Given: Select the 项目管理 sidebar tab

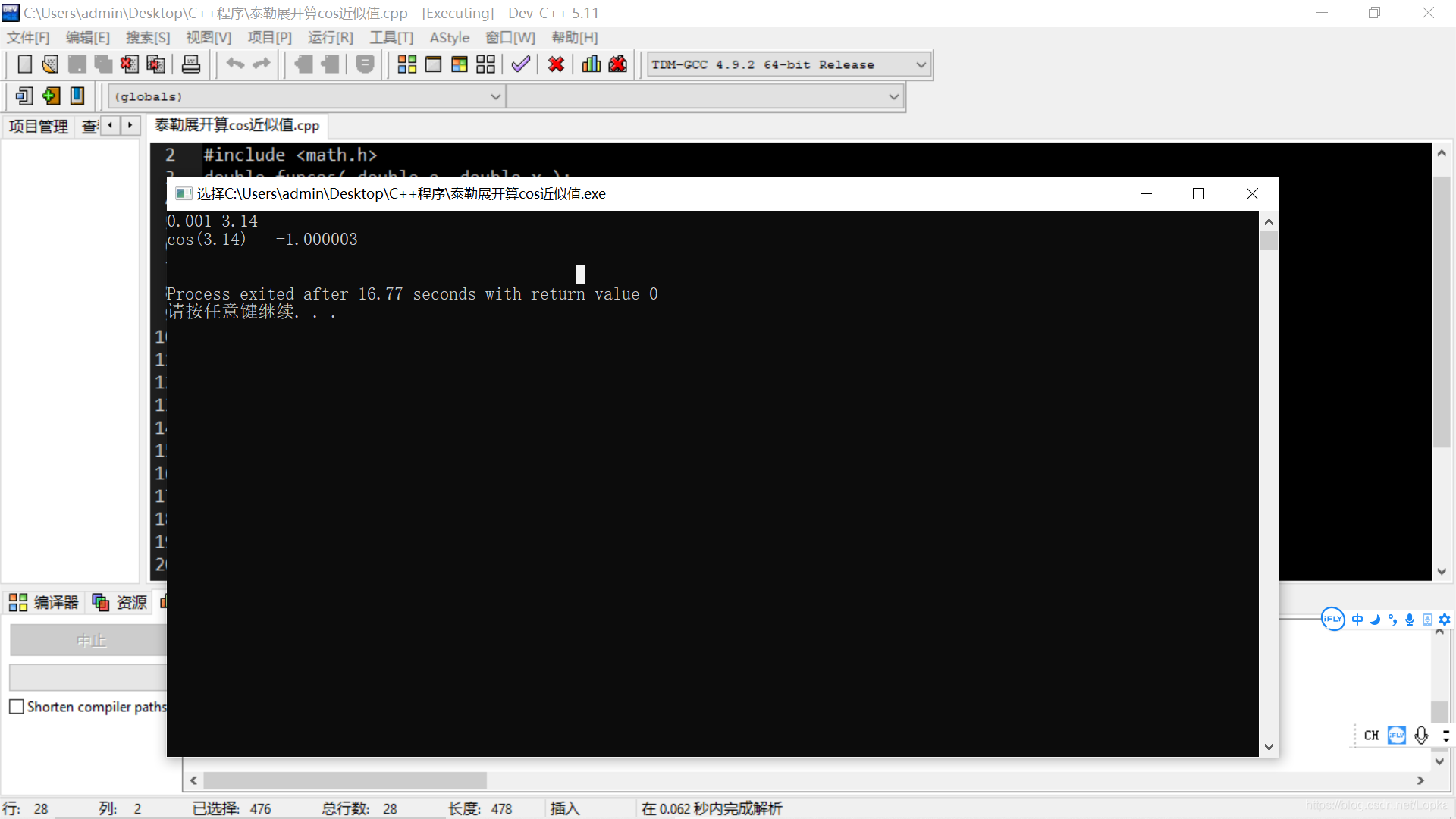Looking at the screenshot, I should click(39, 127).
